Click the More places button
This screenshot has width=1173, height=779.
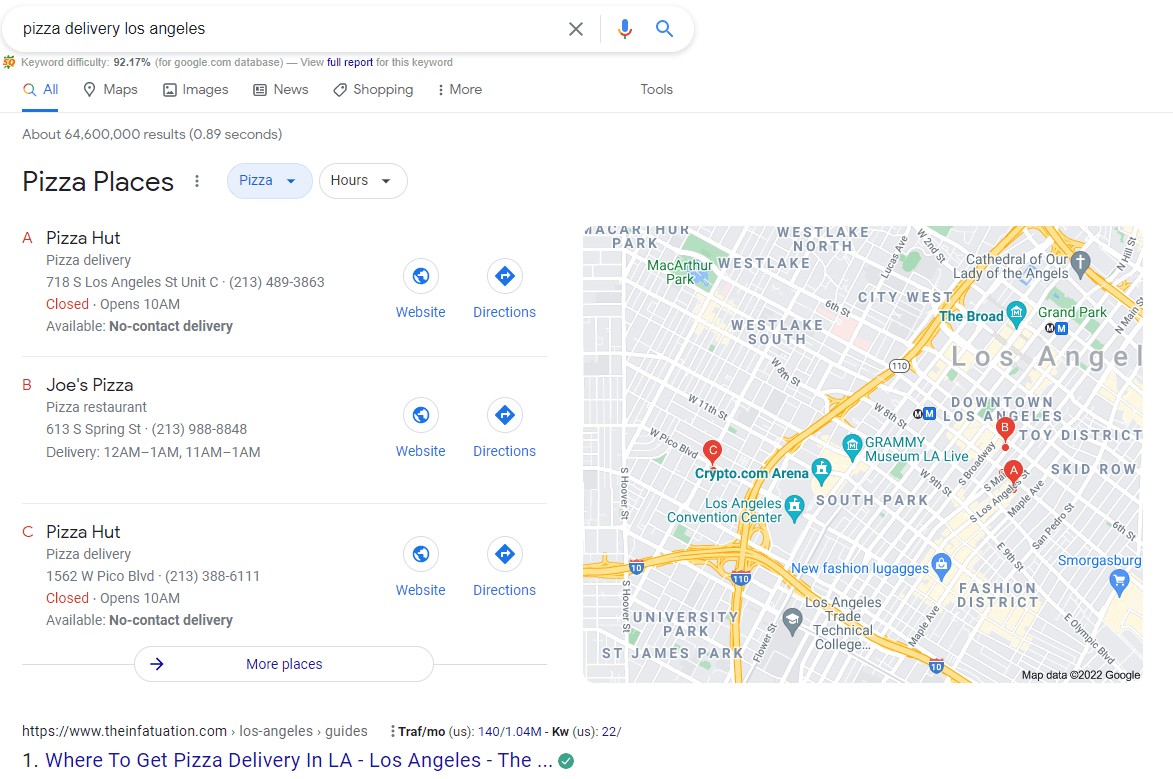pos(283,663)
